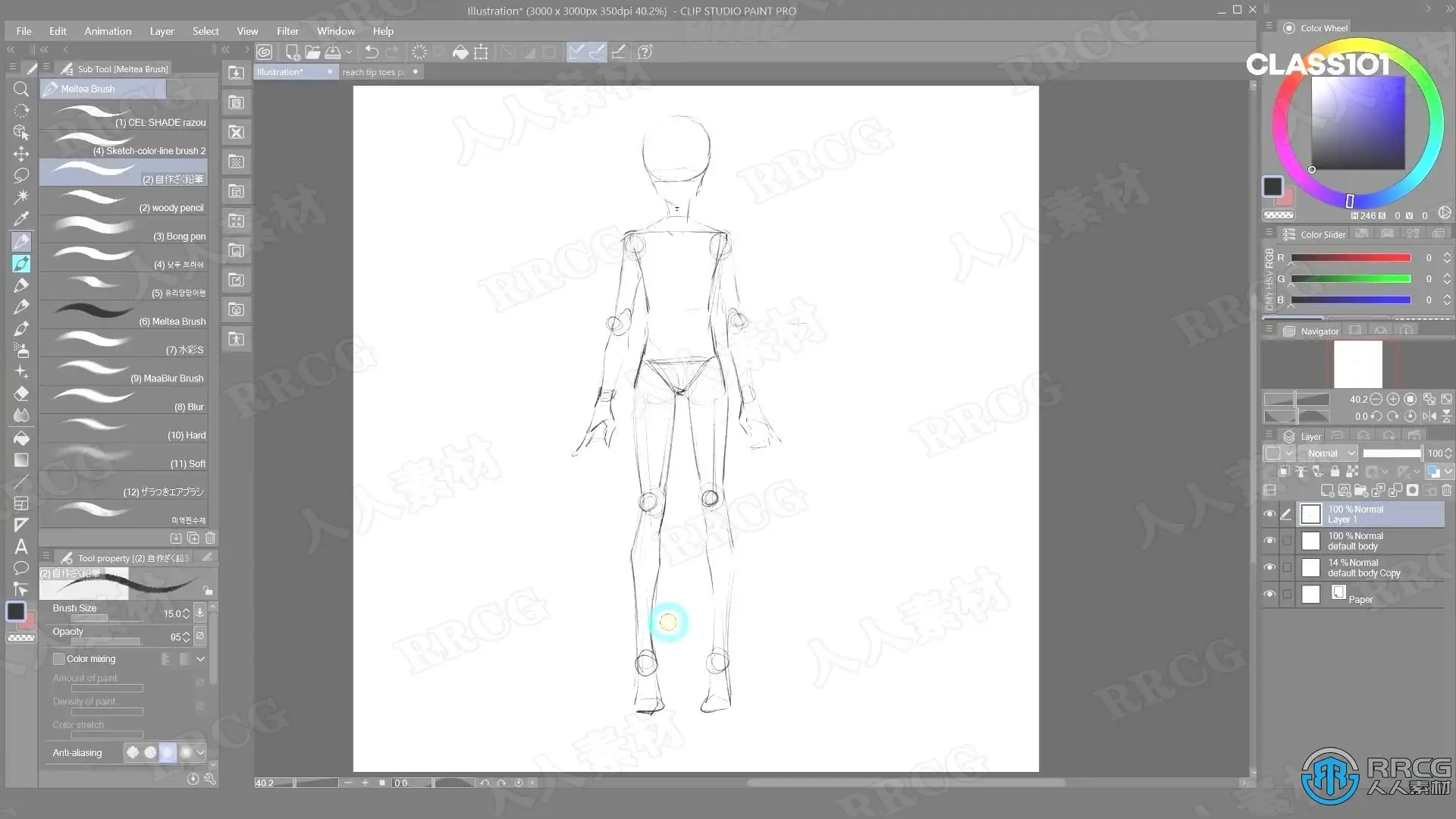Open the File menu

point(24,31)
